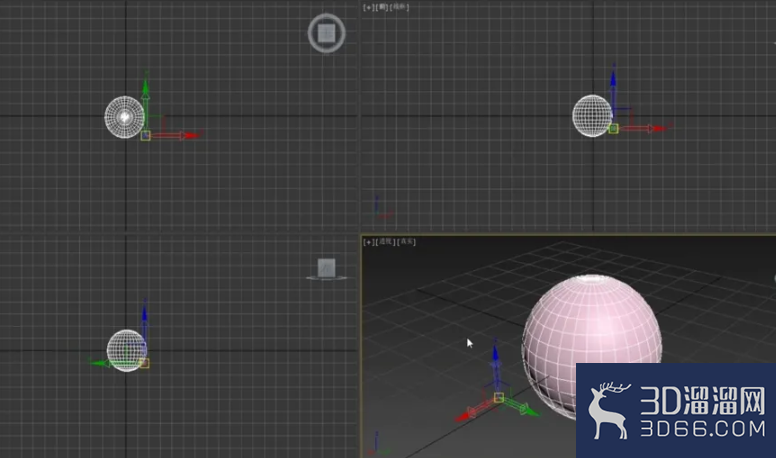This screenshot has height=458, width=776.
Task: Click the Left viewport ViewCube cube
Action: pos(326,268)
